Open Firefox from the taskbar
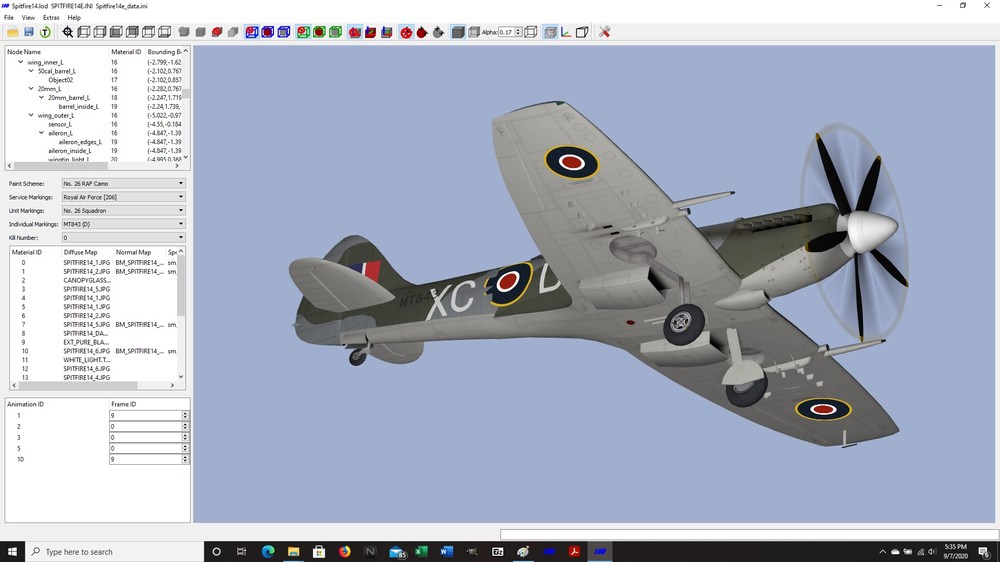 click(x=344, y=552)
